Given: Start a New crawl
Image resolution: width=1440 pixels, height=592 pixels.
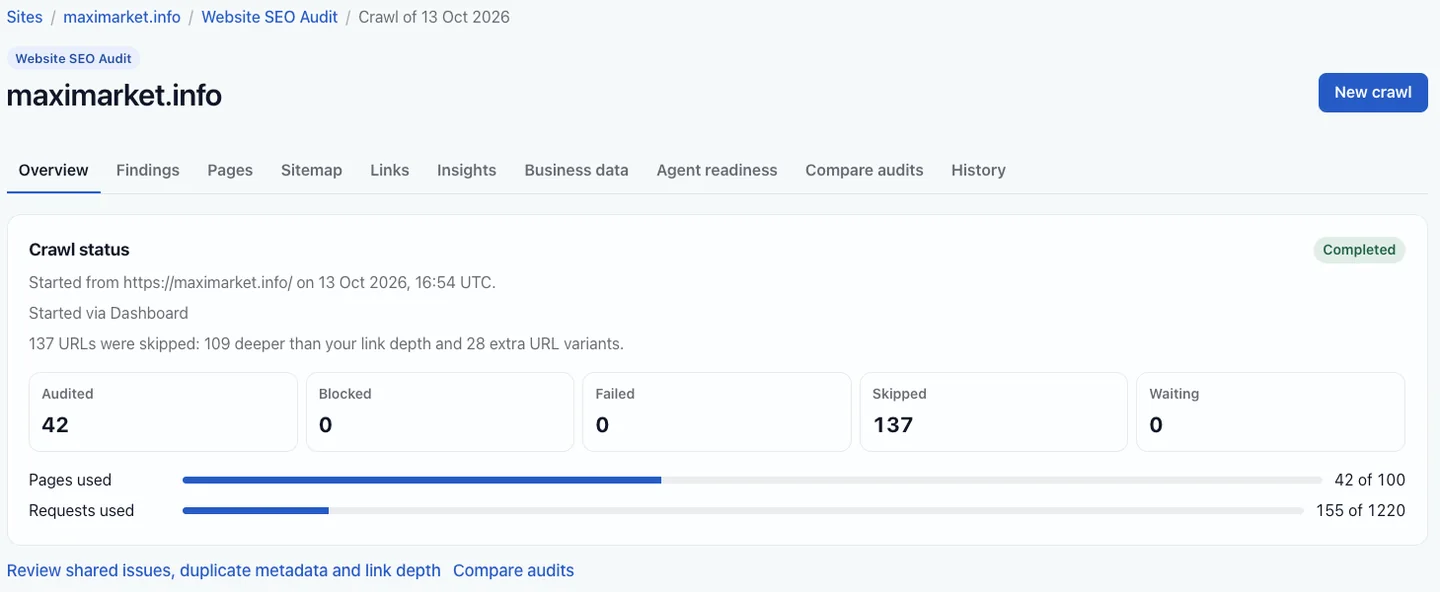Looking at the screenshot, I should point(1372,92).
